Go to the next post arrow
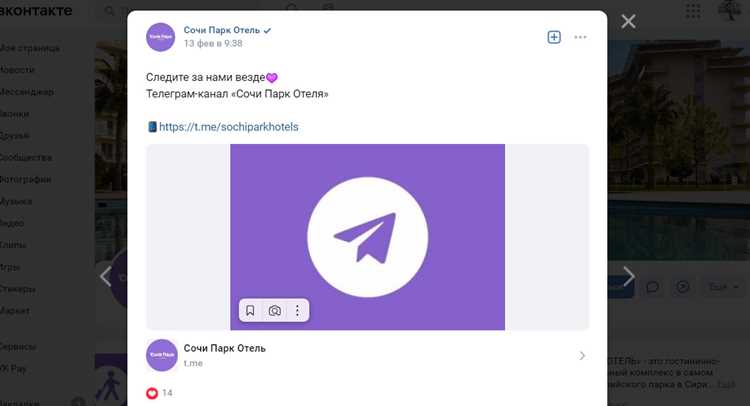Screen dimensions: 750x406 pos(629,276)
